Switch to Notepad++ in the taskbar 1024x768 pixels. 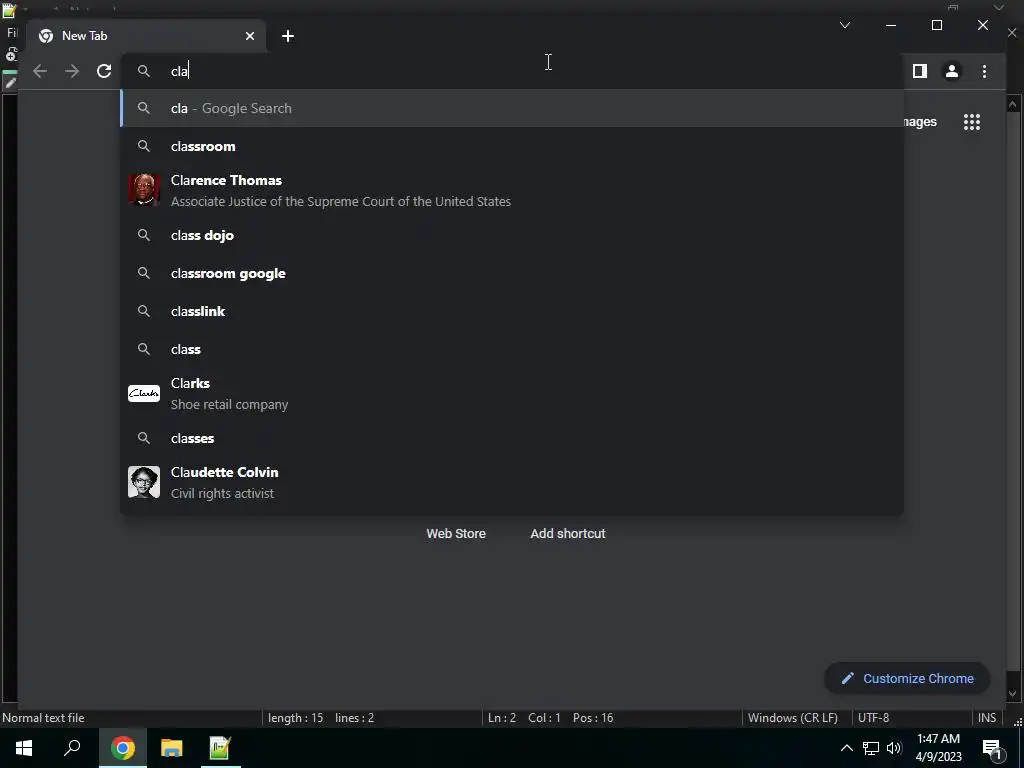[219, 748]
